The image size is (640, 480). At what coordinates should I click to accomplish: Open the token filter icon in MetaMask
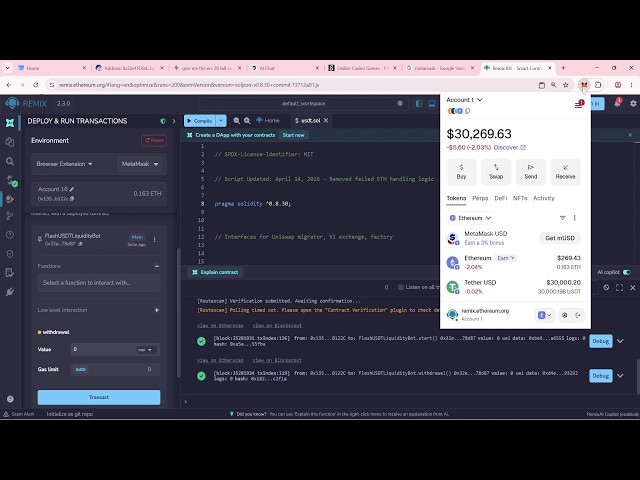(x=562, y=218)
